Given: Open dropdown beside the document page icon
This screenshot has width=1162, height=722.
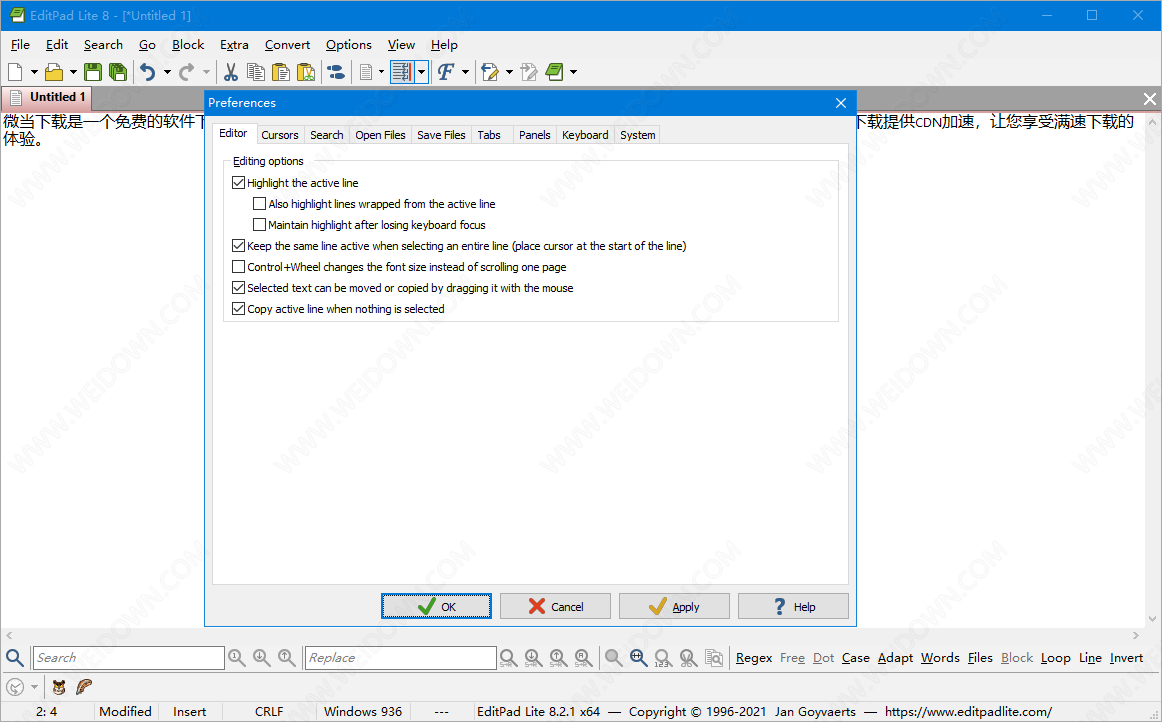Looking at the screenshot, I should pos(381,72).
